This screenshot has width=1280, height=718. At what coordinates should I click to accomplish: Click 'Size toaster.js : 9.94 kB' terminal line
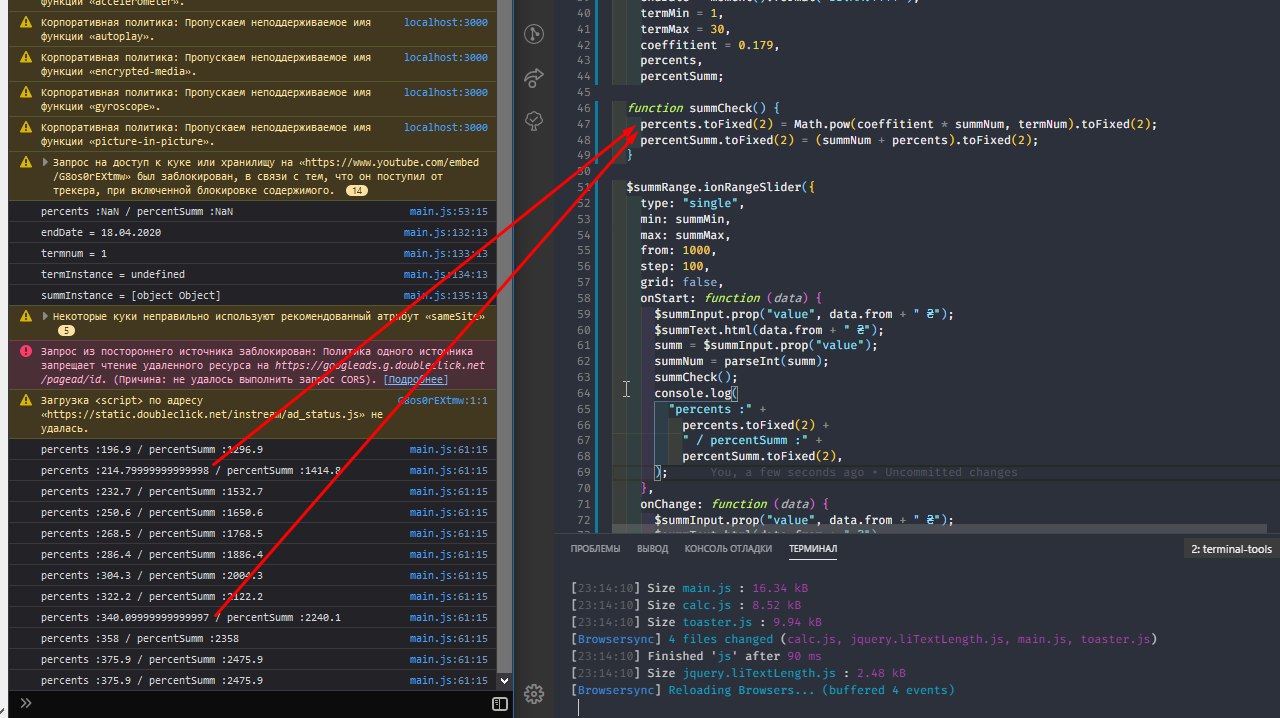click(x=695, y=622)
